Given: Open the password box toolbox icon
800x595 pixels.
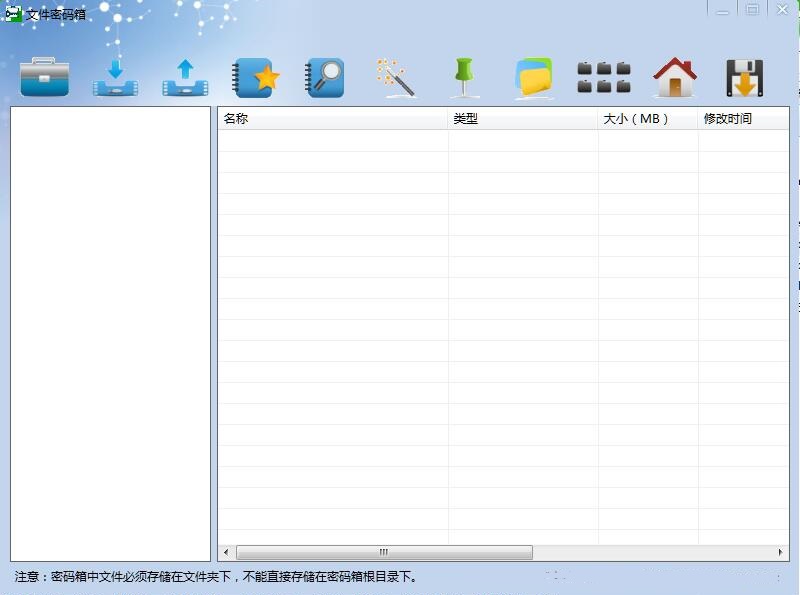Looking at the screenshot, I should (x=44, y=77).
